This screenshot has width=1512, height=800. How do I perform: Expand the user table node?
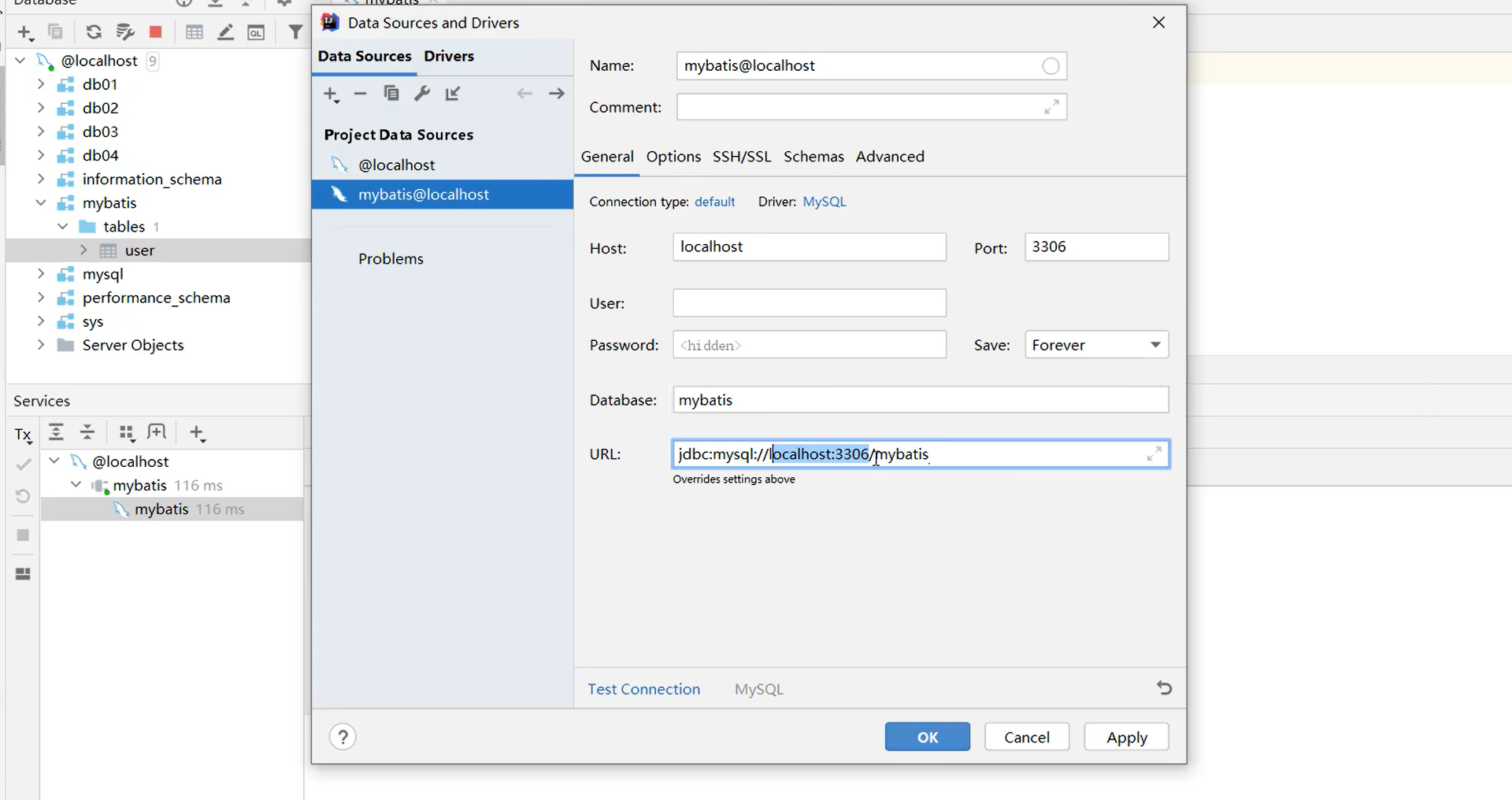pos(83,250)
